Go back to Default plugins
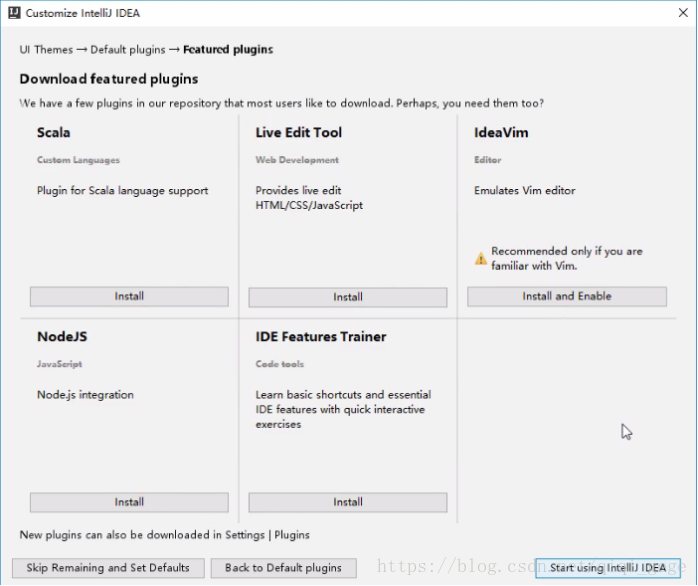The width and height of the screenshot is (698, 586). pyautogui.click(x=283, y=568)
